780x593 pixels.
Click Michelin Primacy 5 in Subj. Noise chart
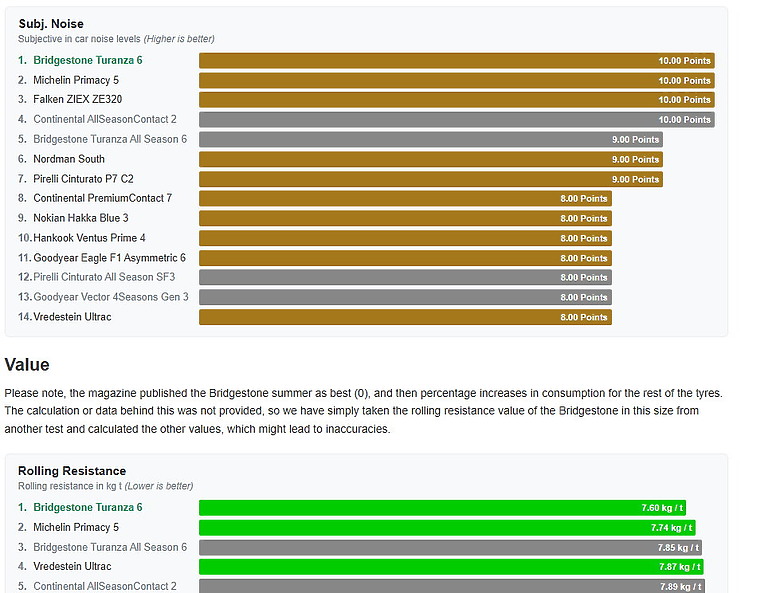pos(76,80)
